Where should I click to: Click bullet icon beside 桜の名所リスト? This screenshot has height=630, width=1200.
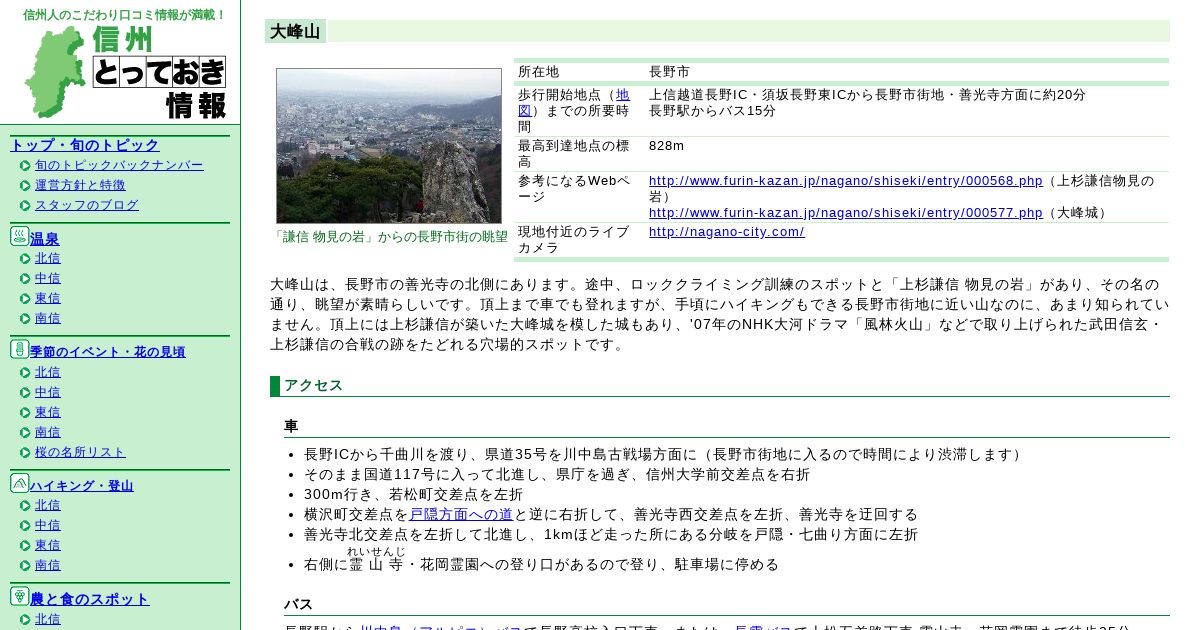[x=25, y=453]
